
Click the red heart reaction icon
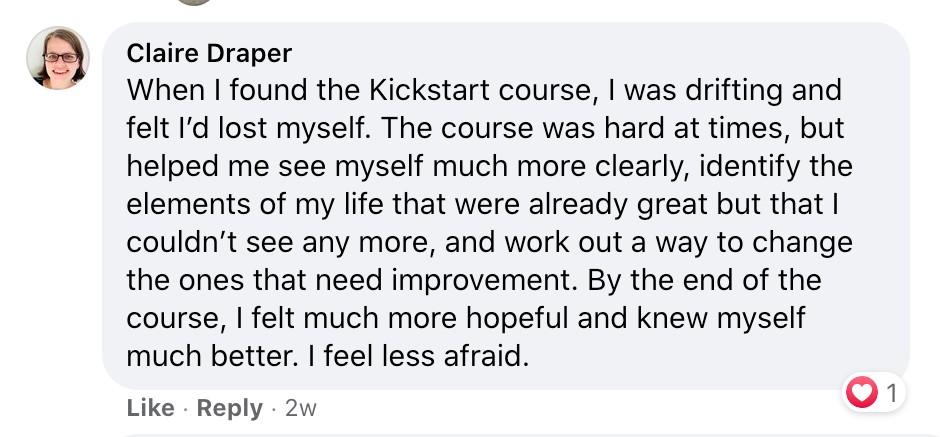pos(862,392)
